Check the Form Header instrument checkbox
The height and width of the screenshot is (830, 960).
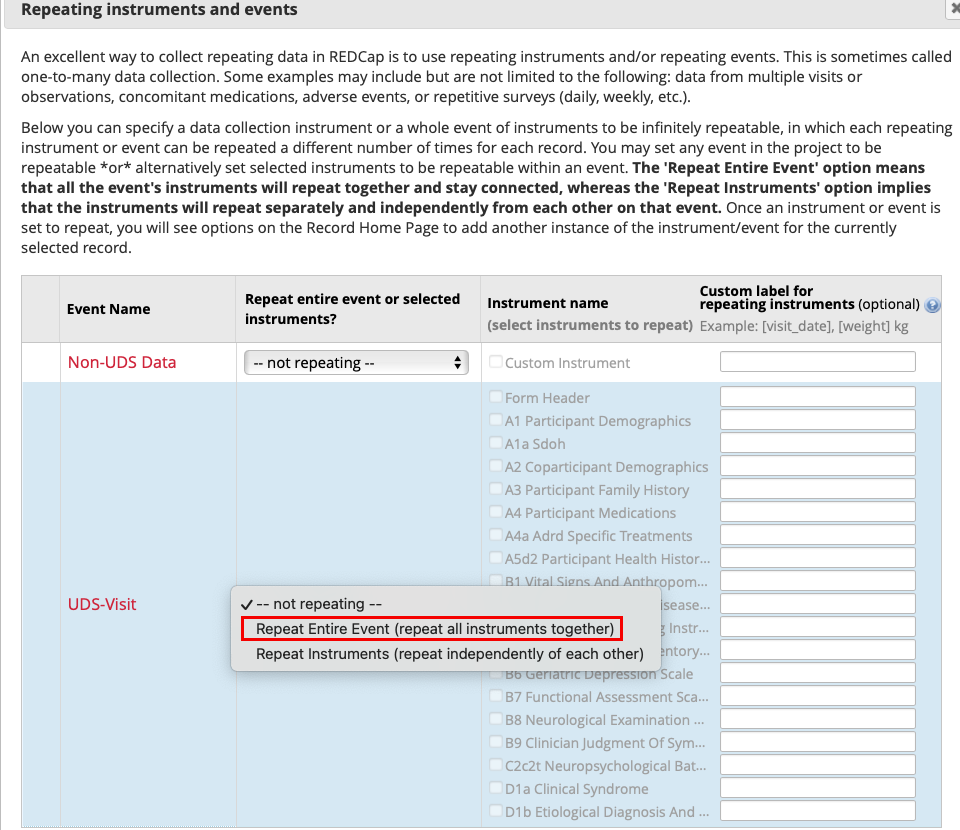point(495,397)
